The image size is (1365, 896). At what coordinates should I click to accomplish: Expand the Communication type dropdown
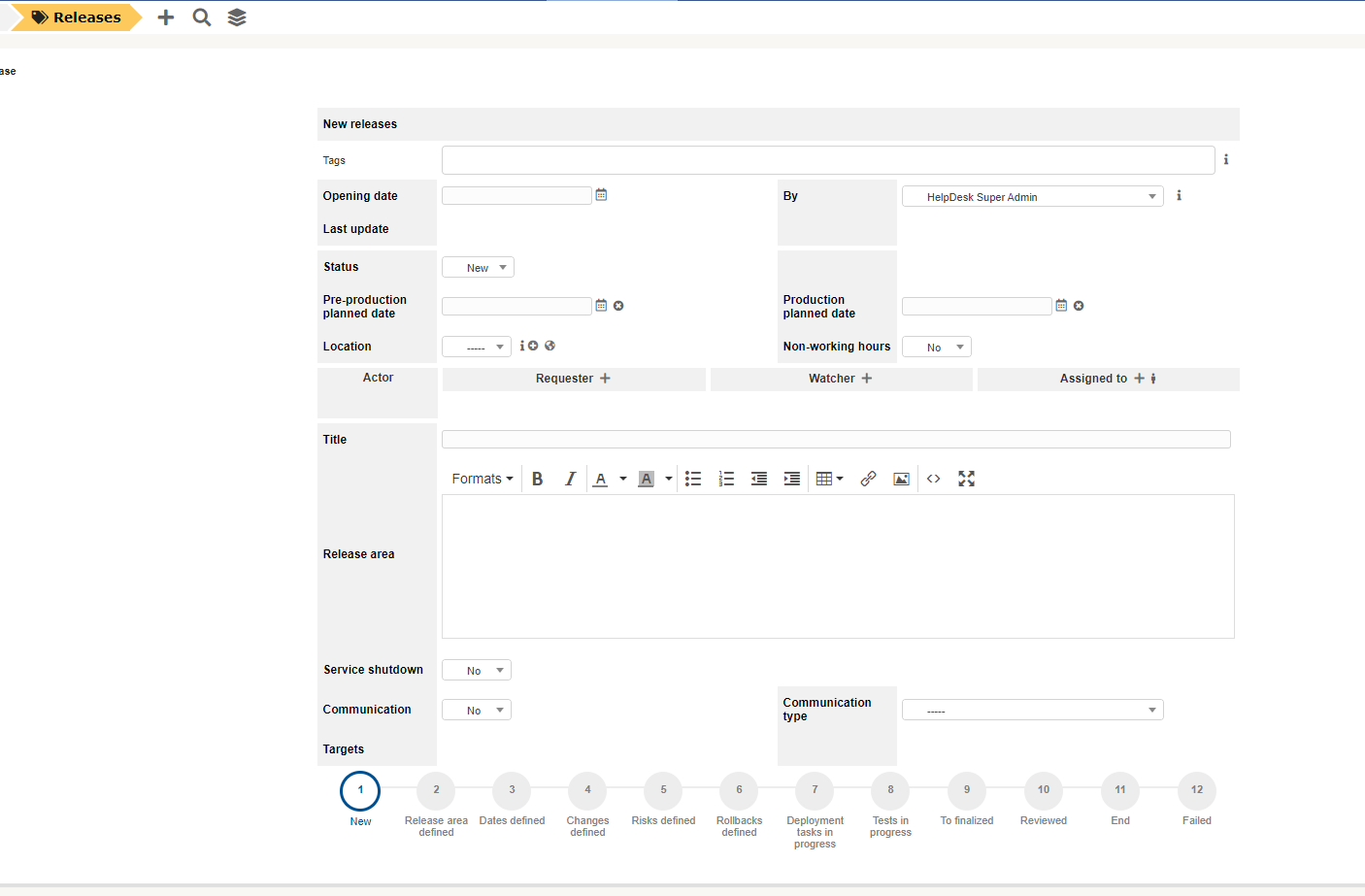pos(1032,709)
